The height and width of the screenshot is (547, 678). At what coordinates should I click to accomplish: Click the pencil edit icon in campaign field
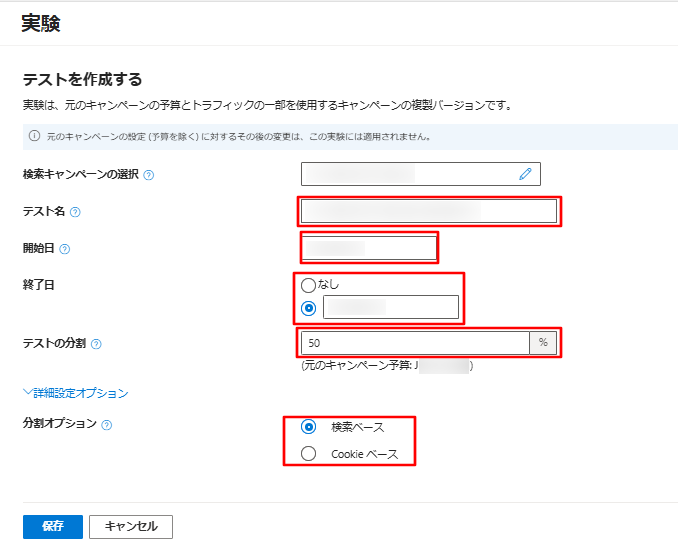pos(525,174)
